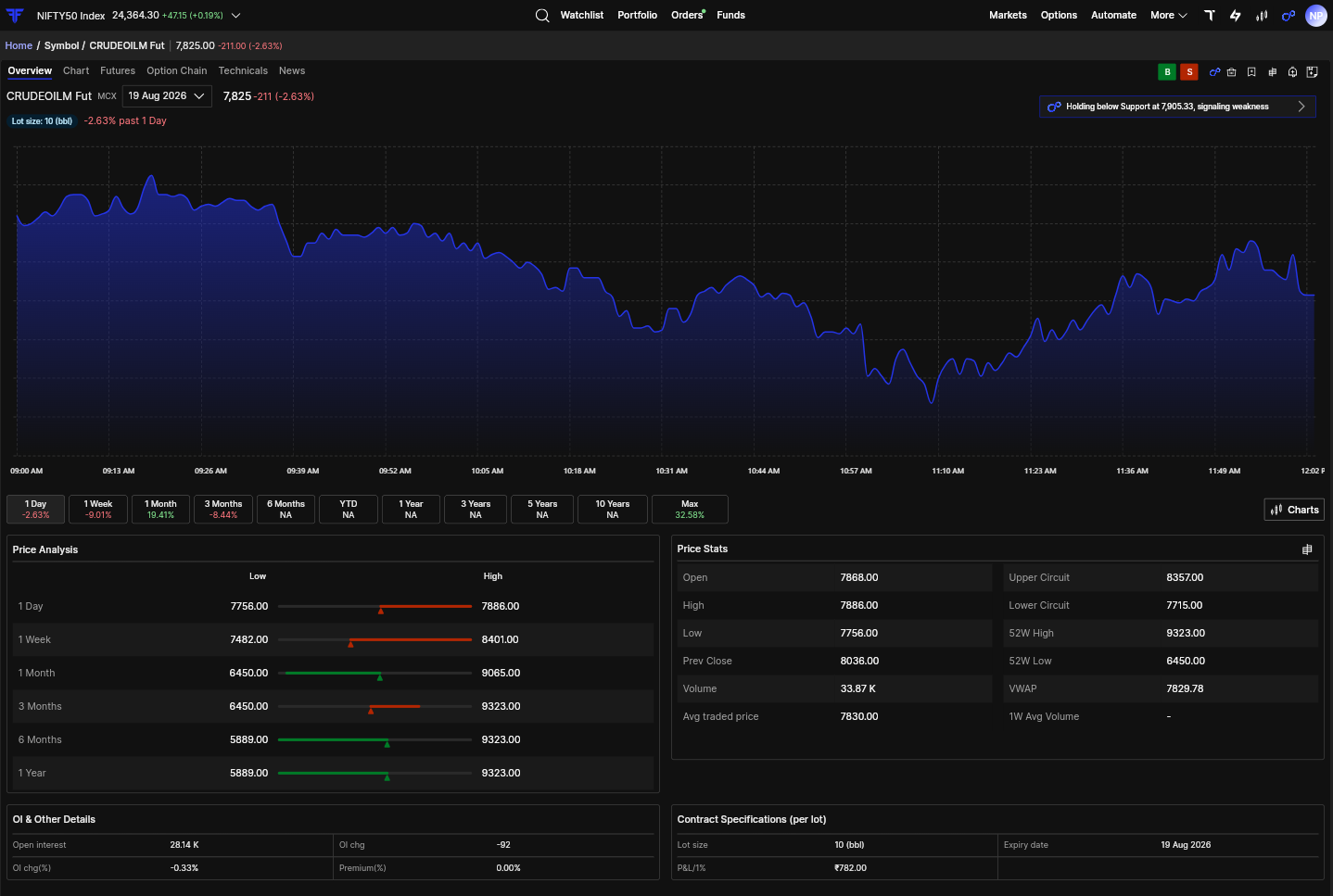Open the 19 Aug 2026 expiry dropdown
This screenshot has height=896, width=1333.
click(167, 96)
